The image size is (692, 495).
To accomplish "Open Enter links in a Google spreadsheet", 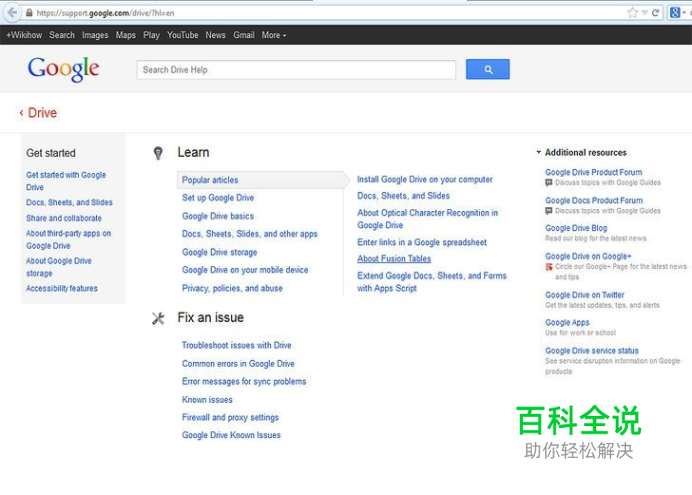I will [421, 242].
